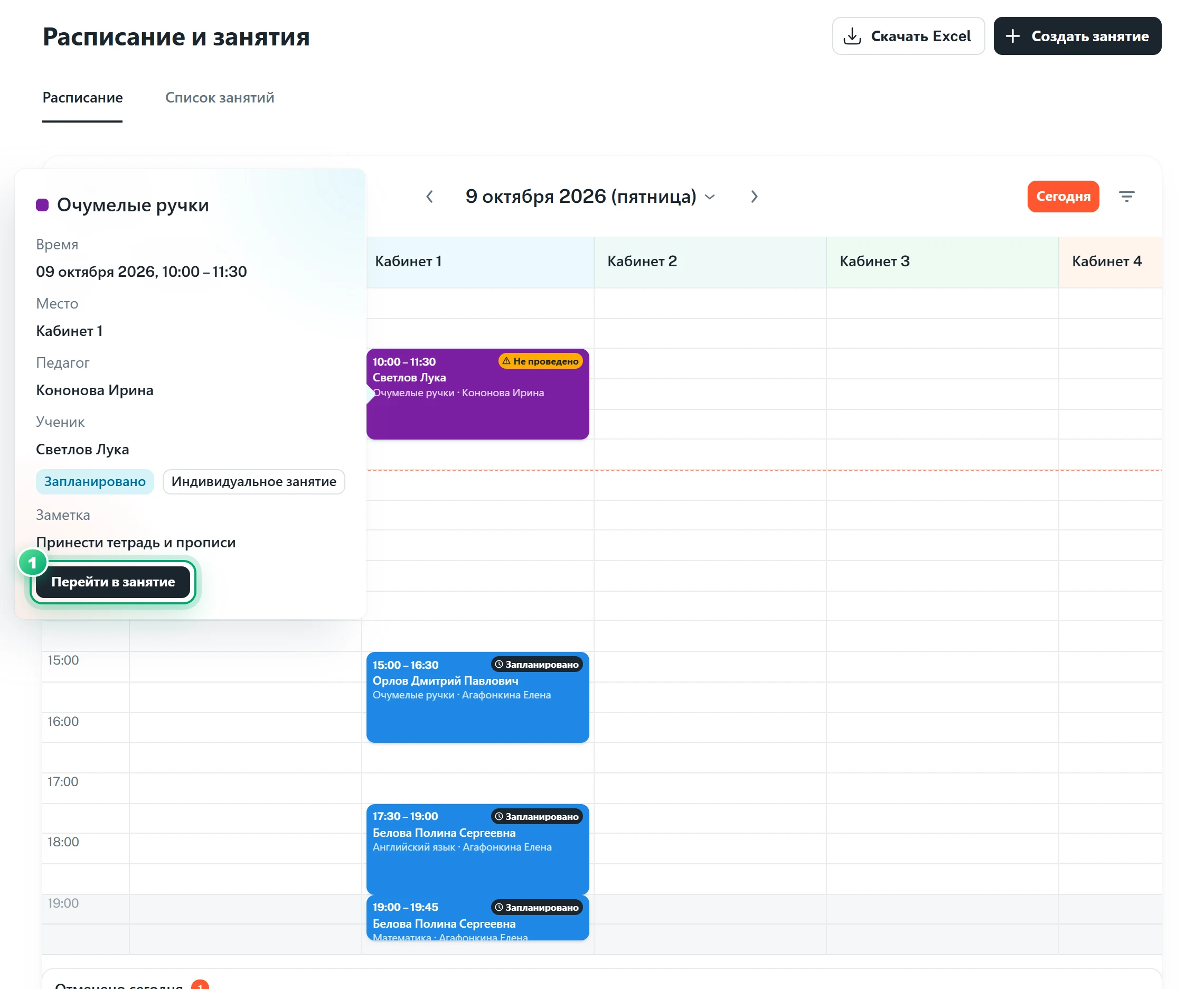The image size is (1204, 989).
Task: Click teacher name Кононова Ирина in popup
Action: [x=95, y=390]
